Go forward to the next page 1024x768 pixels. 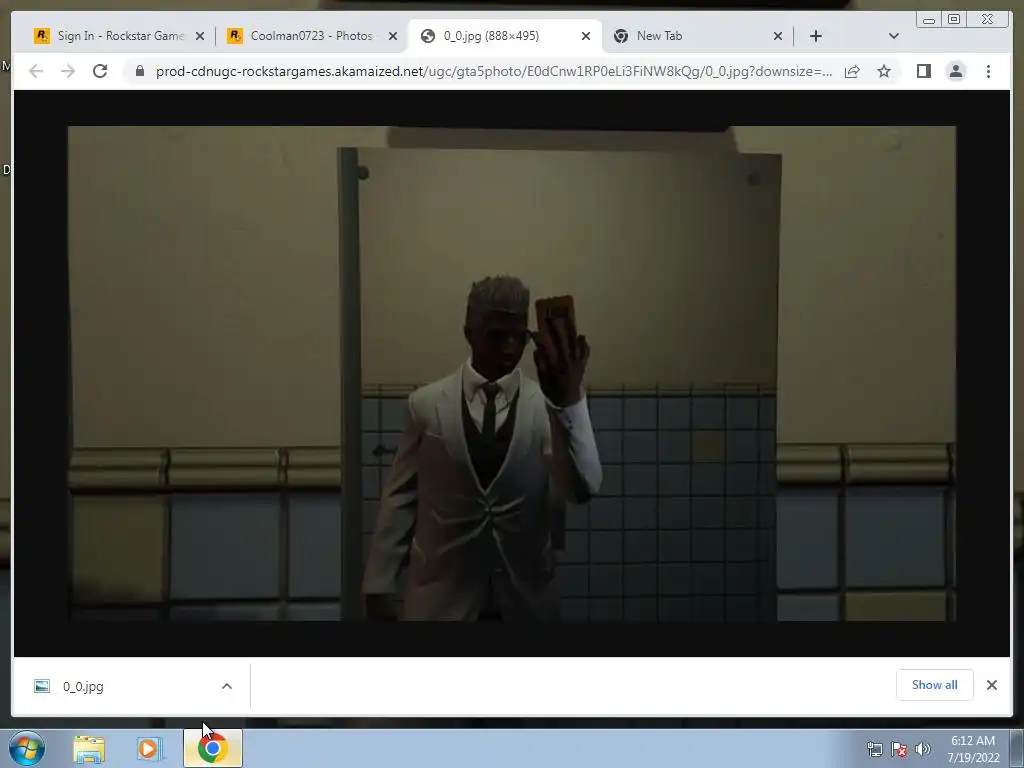(x=68, y=71)
